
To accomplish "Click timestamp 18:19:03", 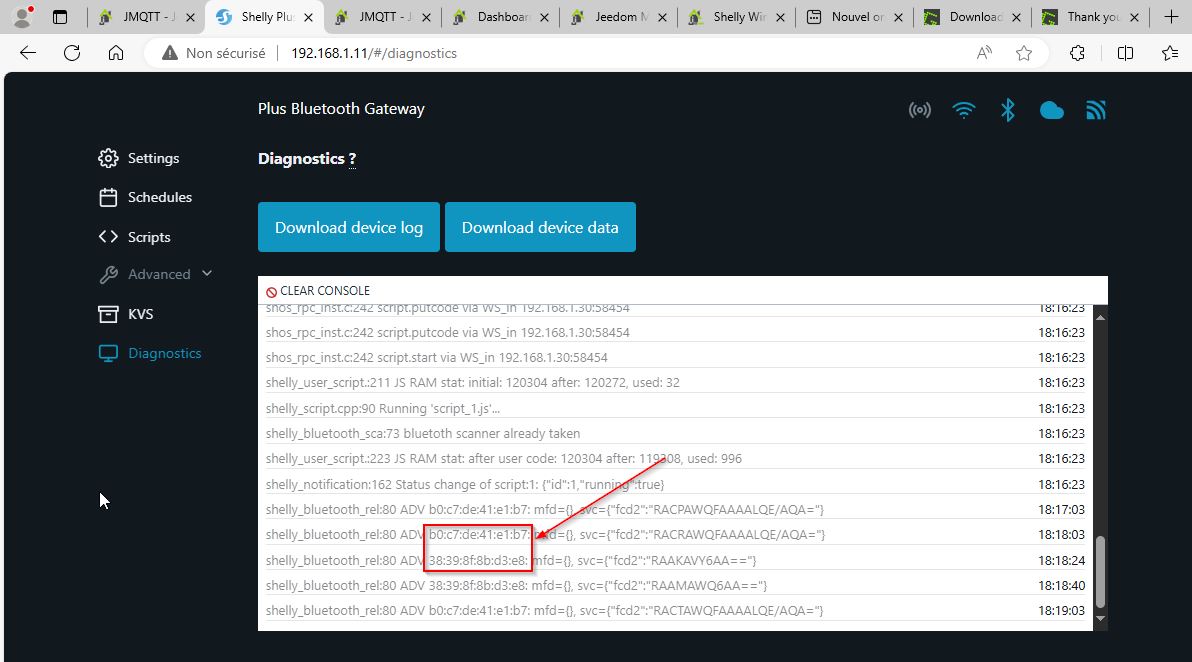I will coord(1061,610).
